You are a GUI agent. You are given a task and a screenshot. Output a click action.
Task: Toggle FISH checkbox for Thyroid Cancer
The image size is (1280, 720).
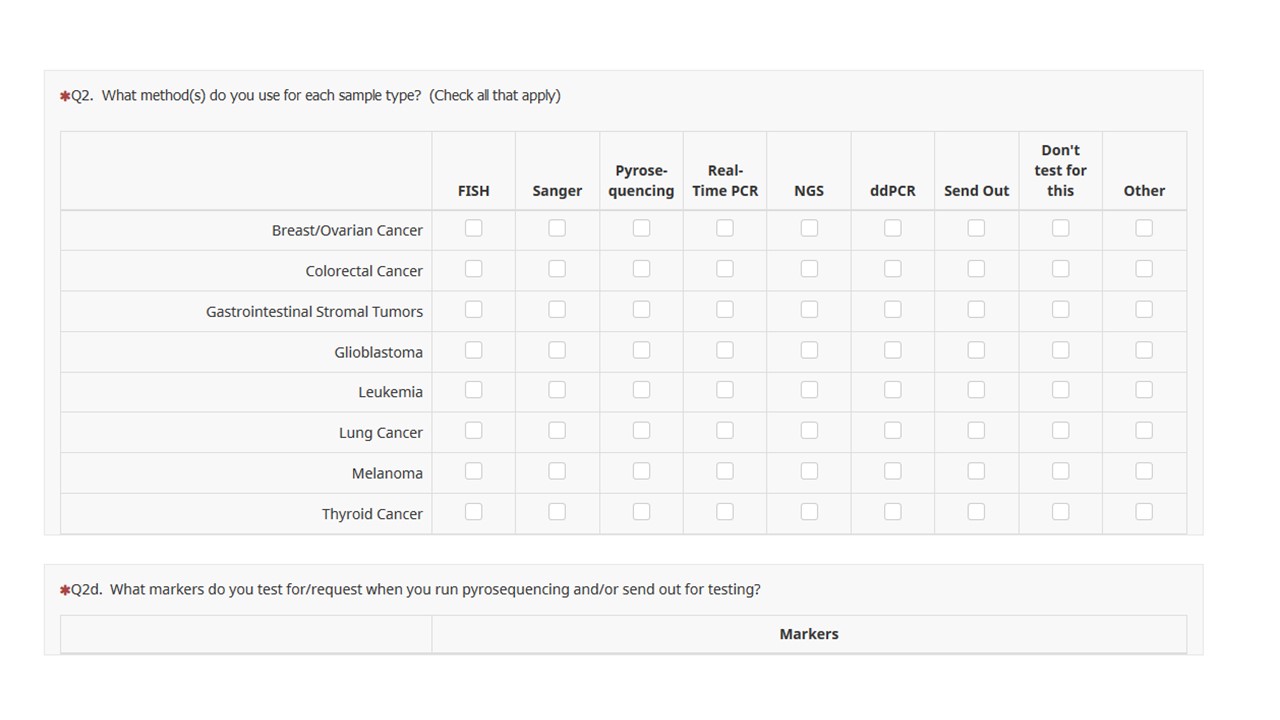(x=473, y=512)
